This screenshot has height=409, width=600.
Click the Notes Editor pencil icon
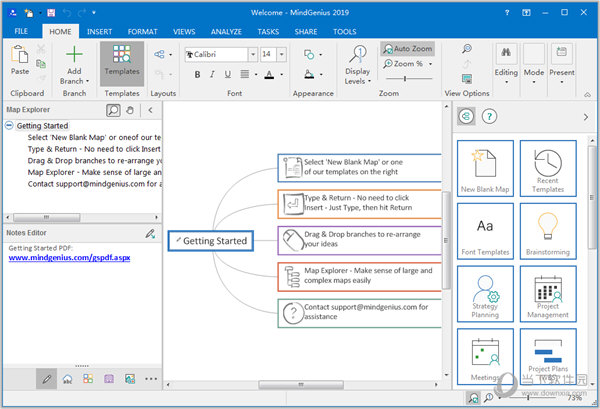tap(150, 233)
